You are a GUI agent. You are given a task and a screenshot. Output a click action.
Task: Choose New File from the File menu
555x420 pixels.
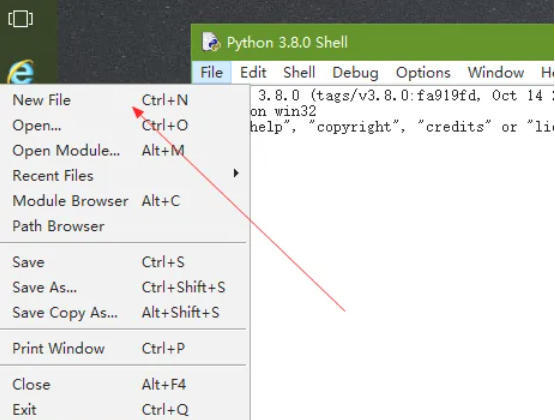pyautogui.click(x=124, y=100)
